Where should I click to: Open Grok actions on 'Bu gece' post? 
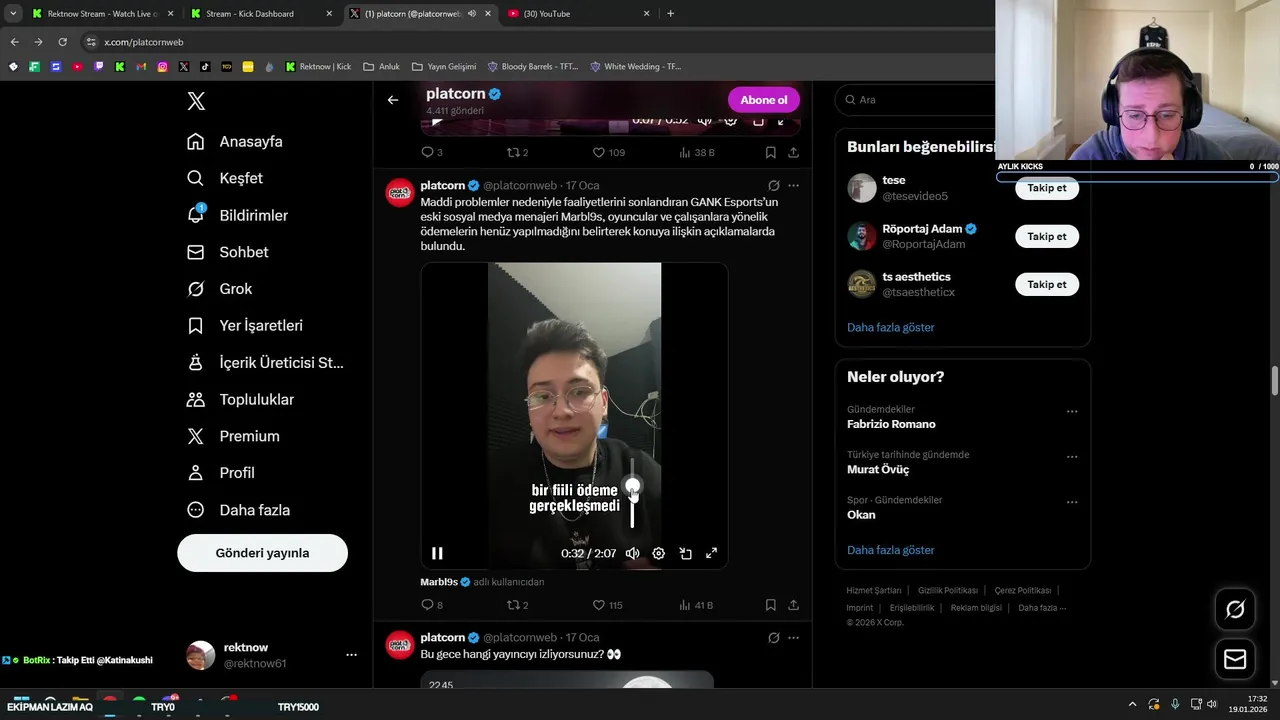[773, 638]
